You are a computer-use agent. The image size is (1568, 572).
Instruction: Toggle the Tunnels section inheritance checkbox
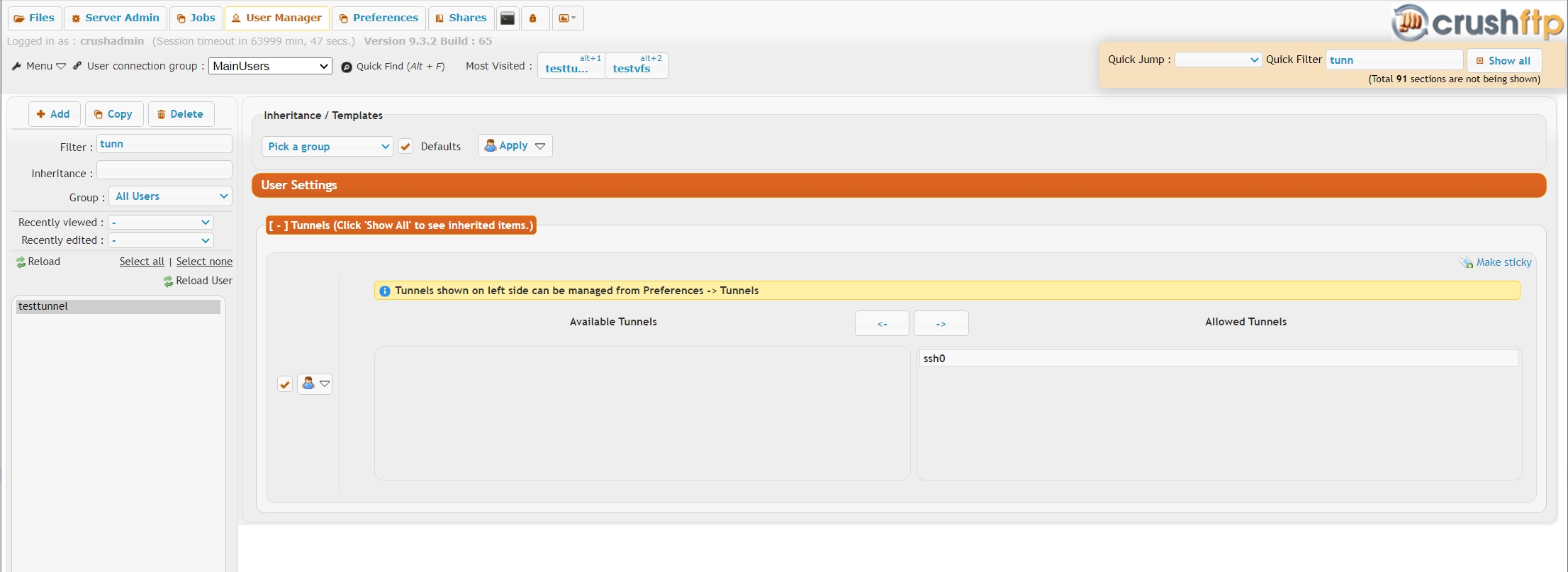pos(285,384)
